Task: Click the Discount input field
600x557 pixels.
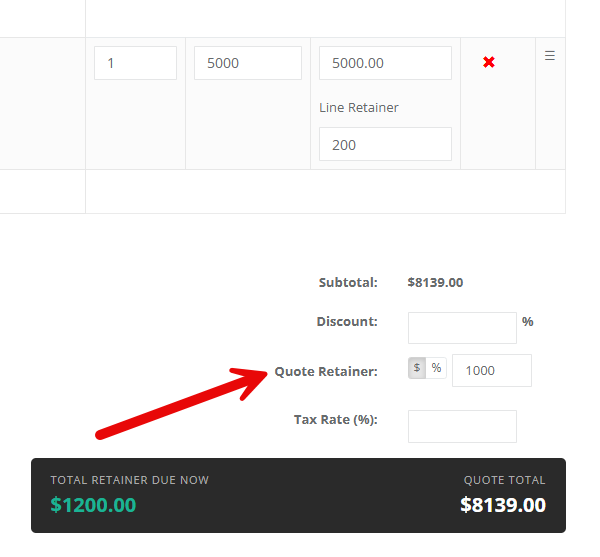Action: (x=462, y=328)
